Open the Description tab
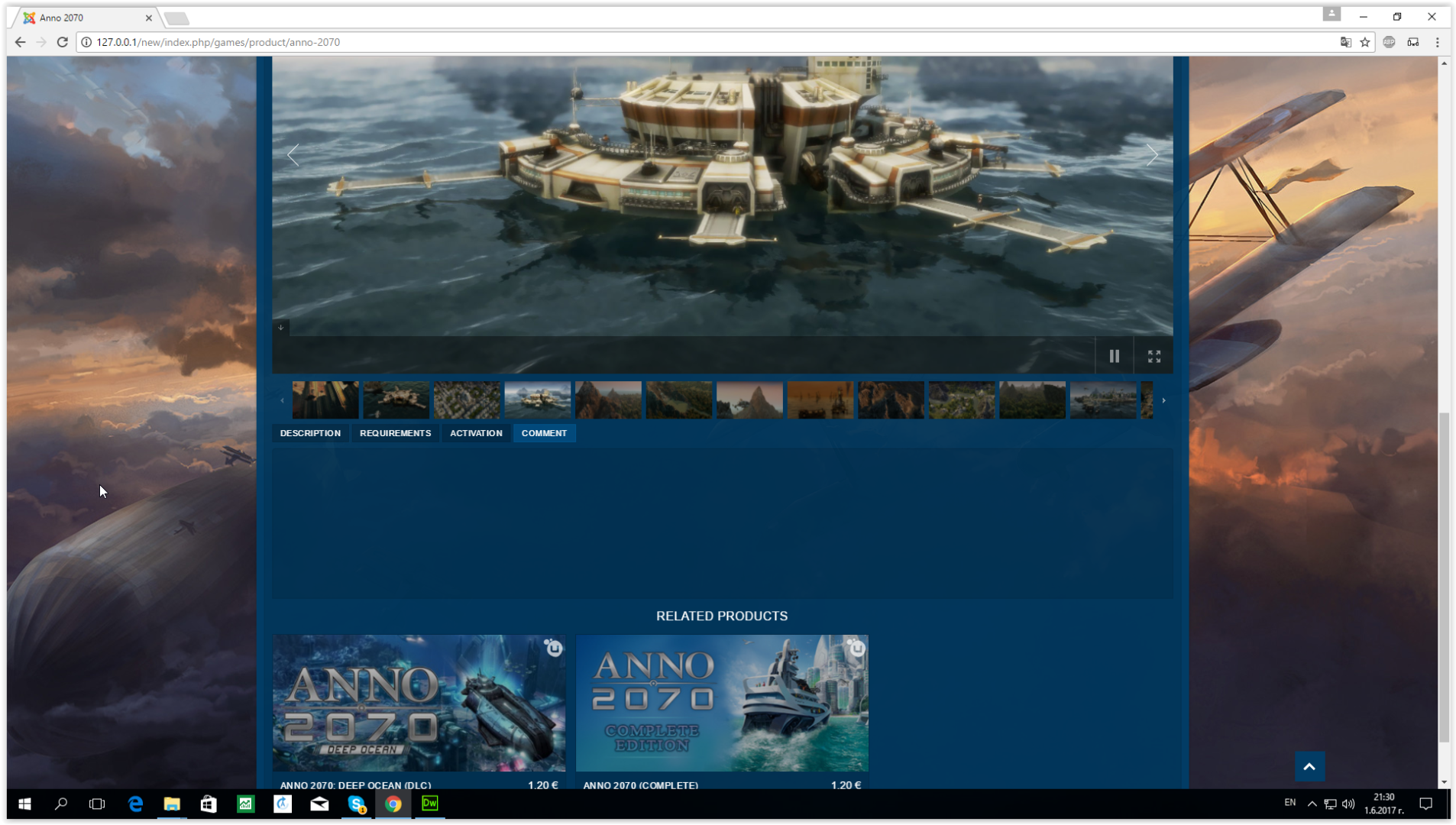This screenshot has height=825, width=1456. tap(310, 433)
